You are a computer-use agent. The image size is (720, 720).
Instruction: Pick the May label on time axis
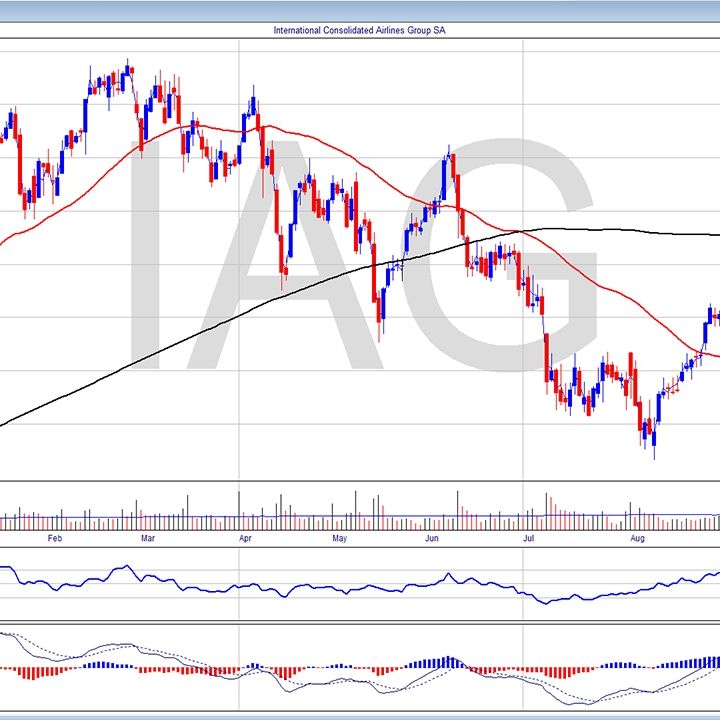[339, 539]
